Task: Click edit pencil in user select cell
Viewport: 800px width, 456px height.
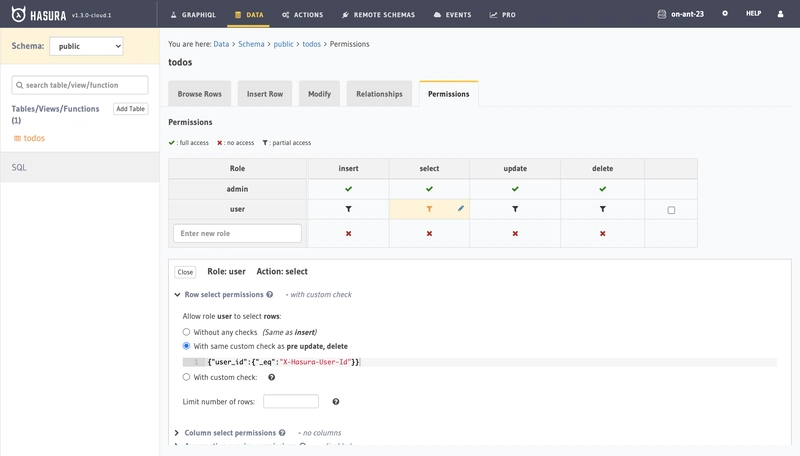Action: 461,208
